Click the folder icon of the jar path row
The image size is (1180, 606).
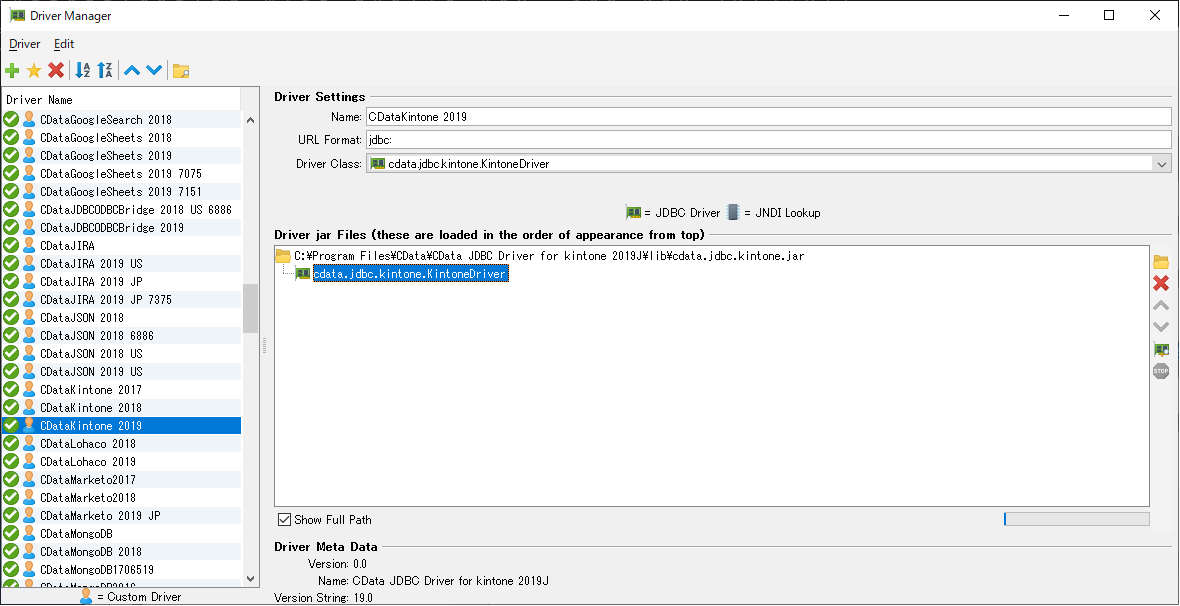283,256
